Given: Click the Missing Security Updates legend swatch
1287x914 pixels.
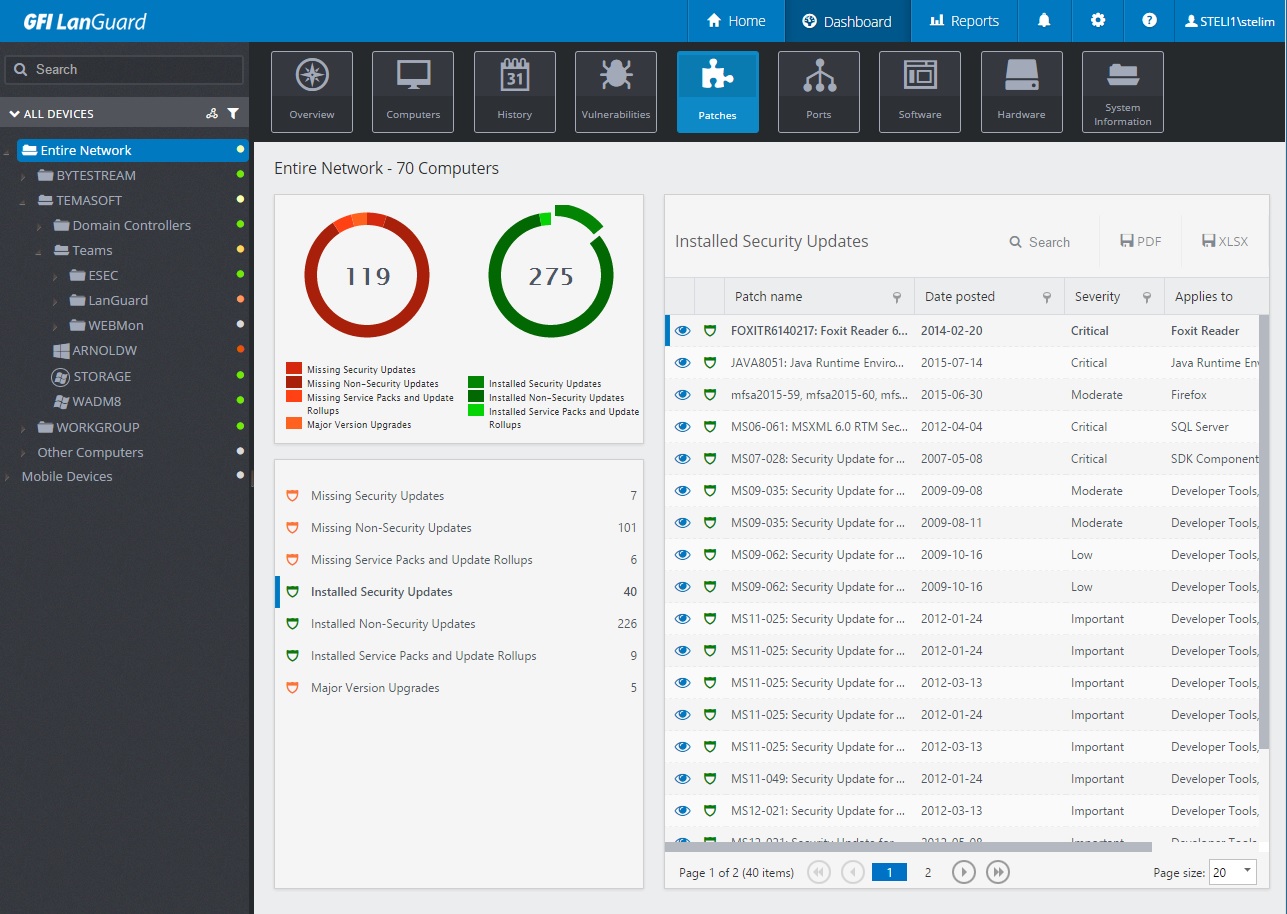Looking at the screenshot, I should pyautogui.click(x=293, y=370).
